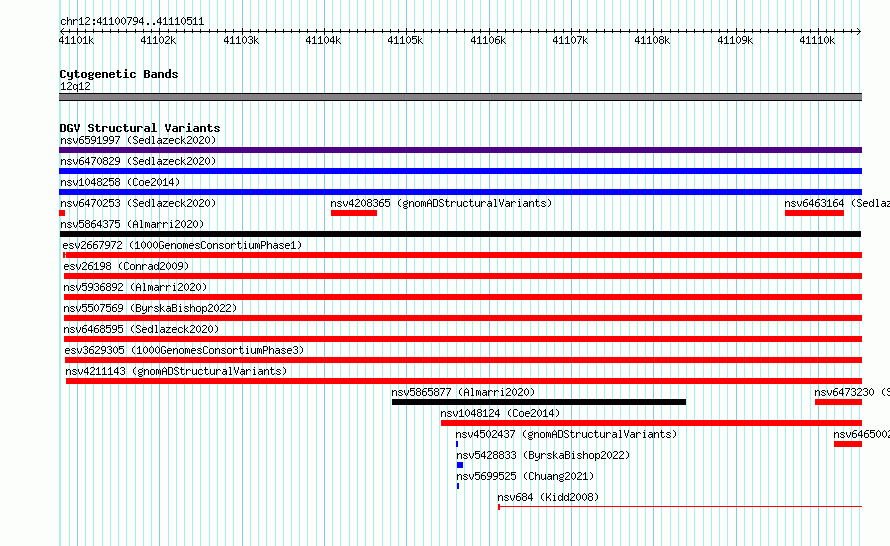Click the 41105k ruler tick label
The image size is (890, 546).
pos(405,40)
